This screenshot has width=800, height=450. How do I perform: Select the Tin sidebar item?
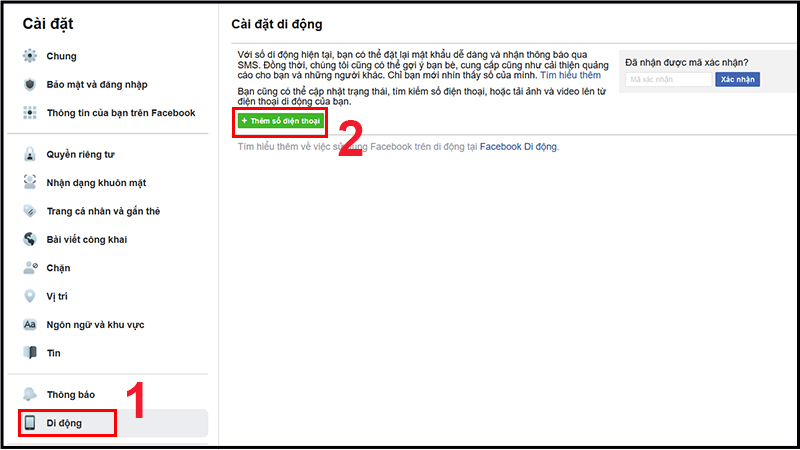click(x=54, y=353)
